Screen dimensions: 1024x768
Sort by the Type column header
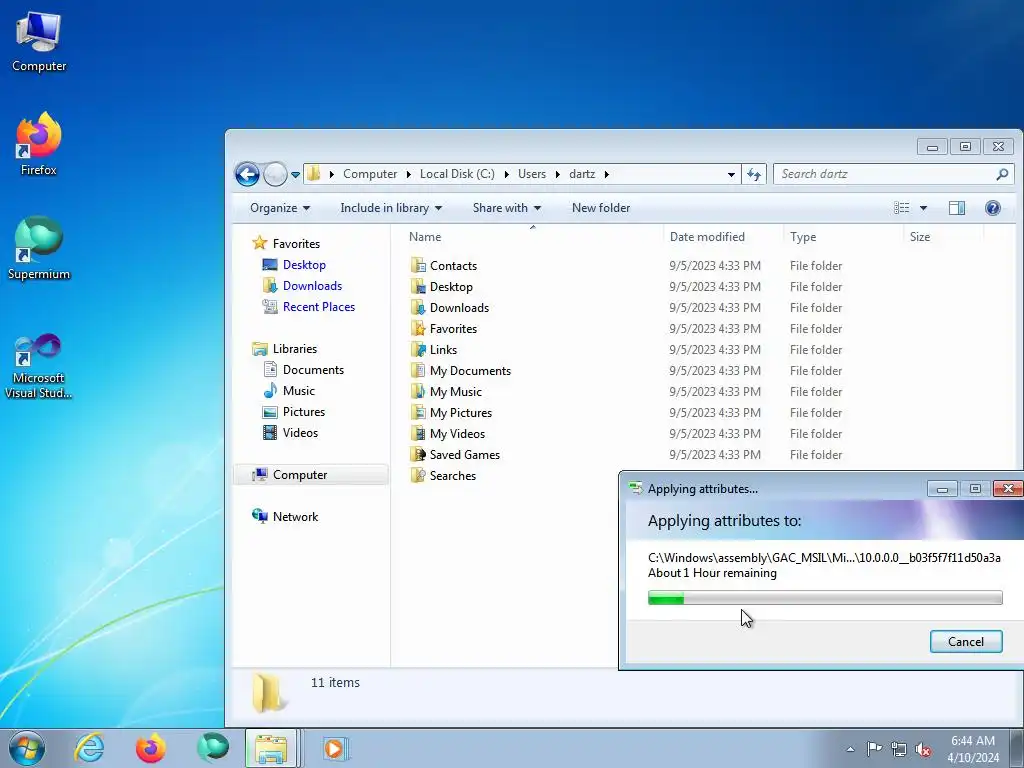click(803, 237)
